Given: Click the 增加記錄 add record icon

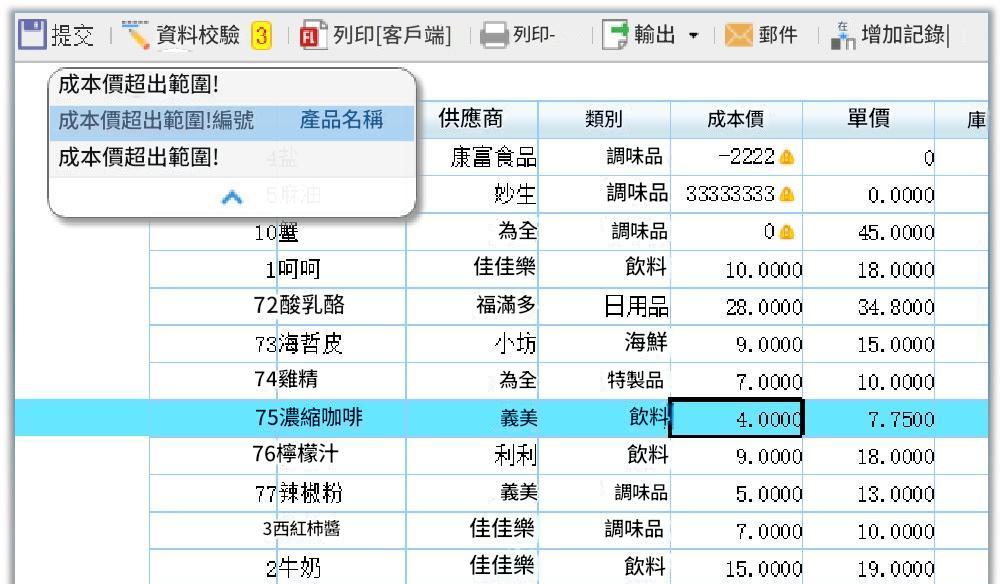Looking at the screenshot, I should coord(842,35).
